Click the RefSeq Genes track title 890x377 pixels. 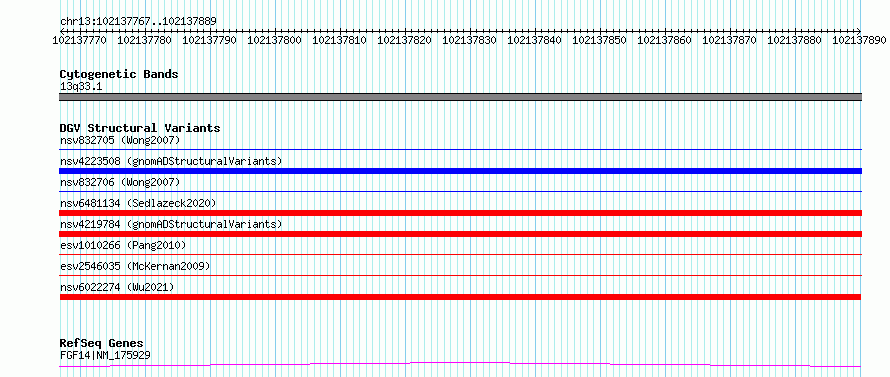coord(102,344)
